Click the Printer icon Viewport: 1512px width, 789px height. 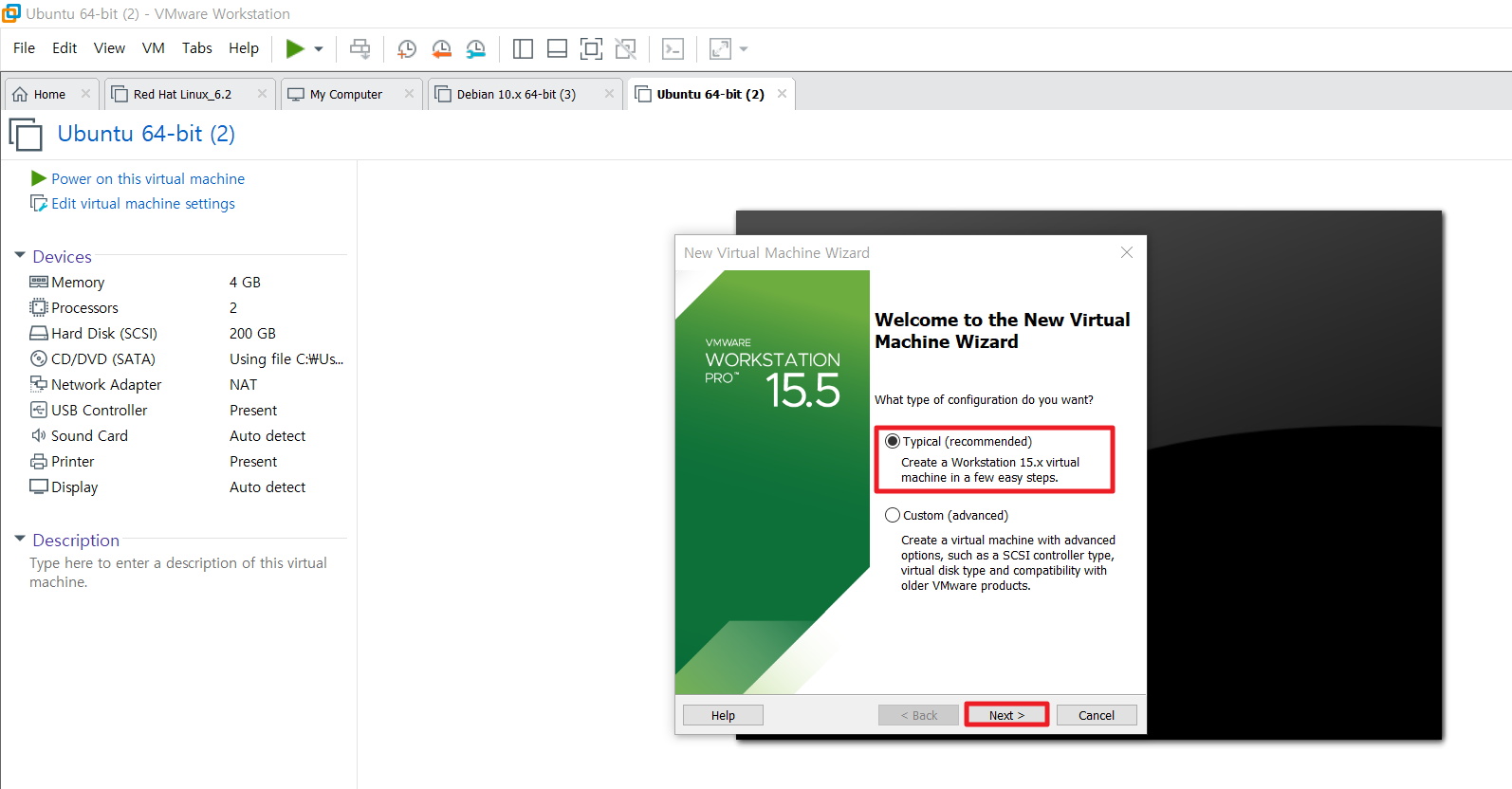[x=39, y=461]
